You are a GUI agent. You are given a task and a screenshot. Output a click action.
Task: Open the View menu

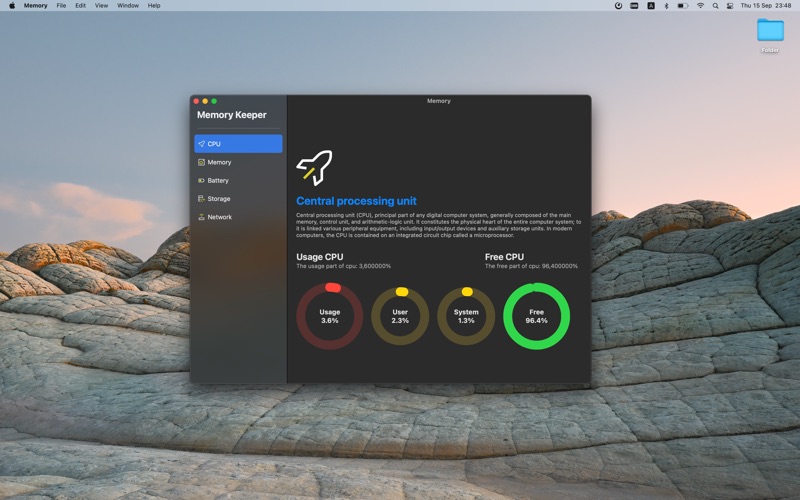point(102,6)
